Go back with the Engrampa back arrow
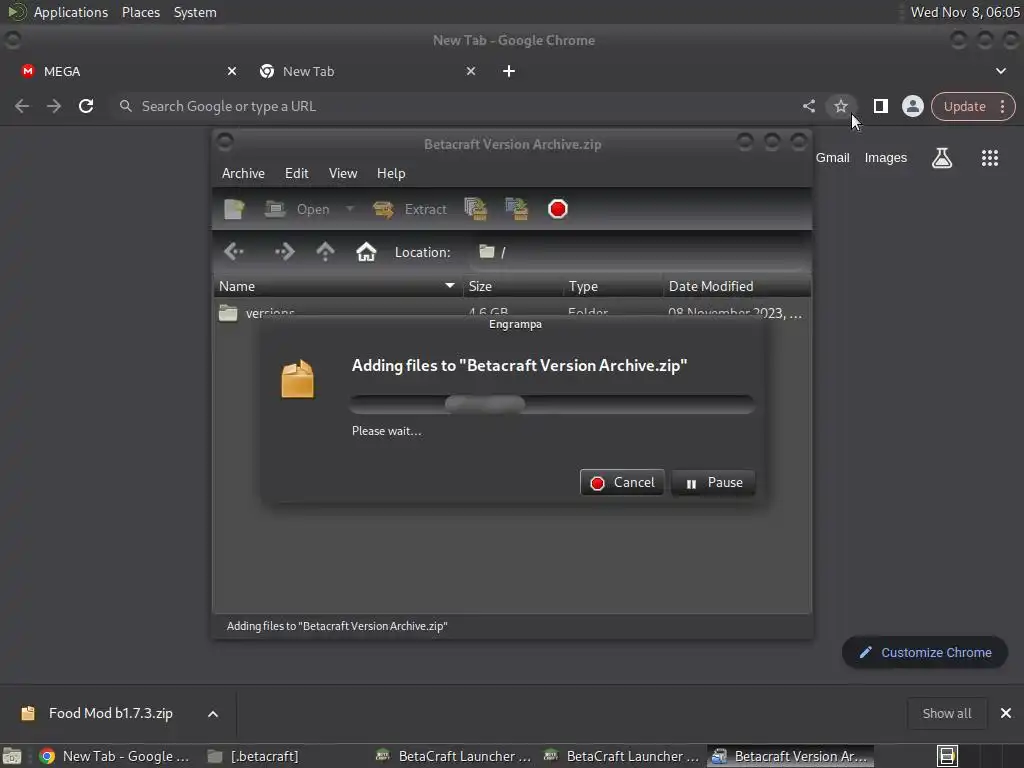The height and width of the screenshot is (768, 1024). point(234,251)
